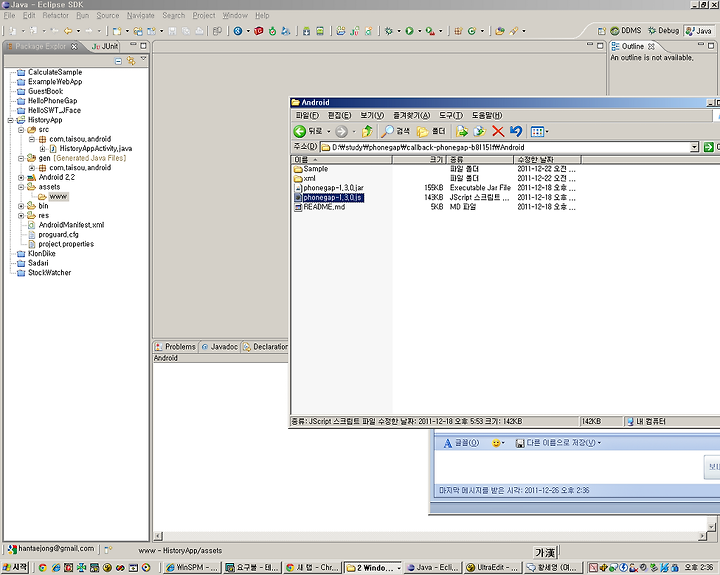Switch to the Problems tab
The width and height of the screenshot is (720, 575).
pyautogui.click(x=175, y=347)
